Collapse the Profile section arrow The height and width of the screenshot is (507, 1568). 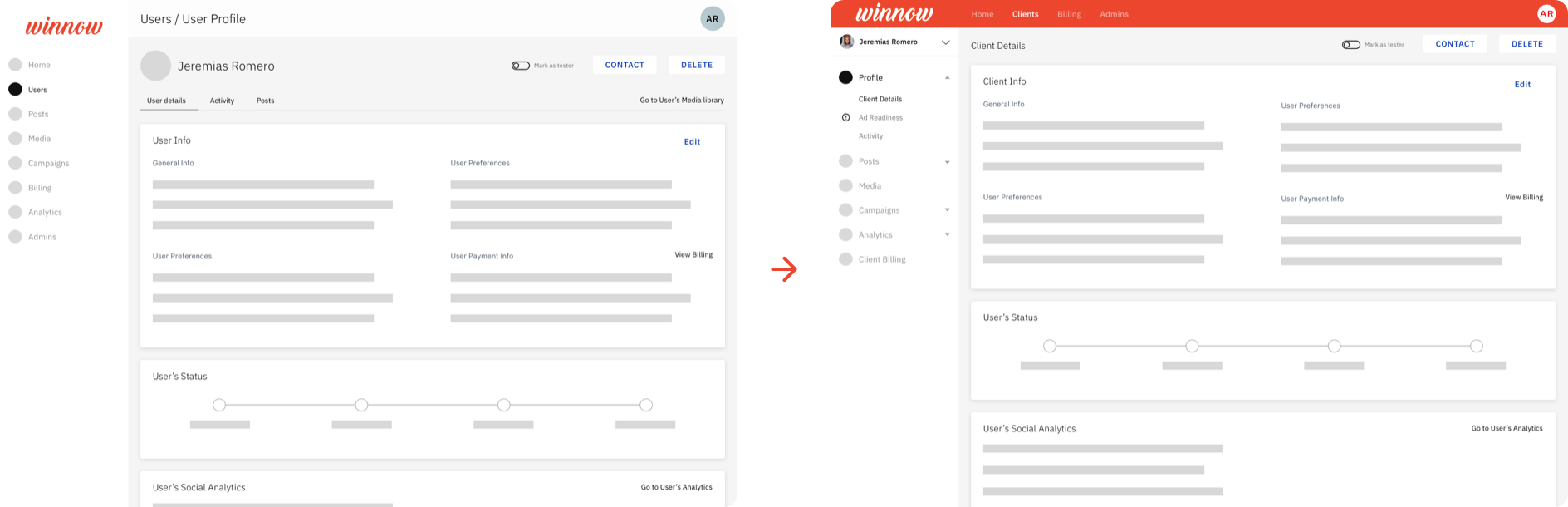point(947,78)
